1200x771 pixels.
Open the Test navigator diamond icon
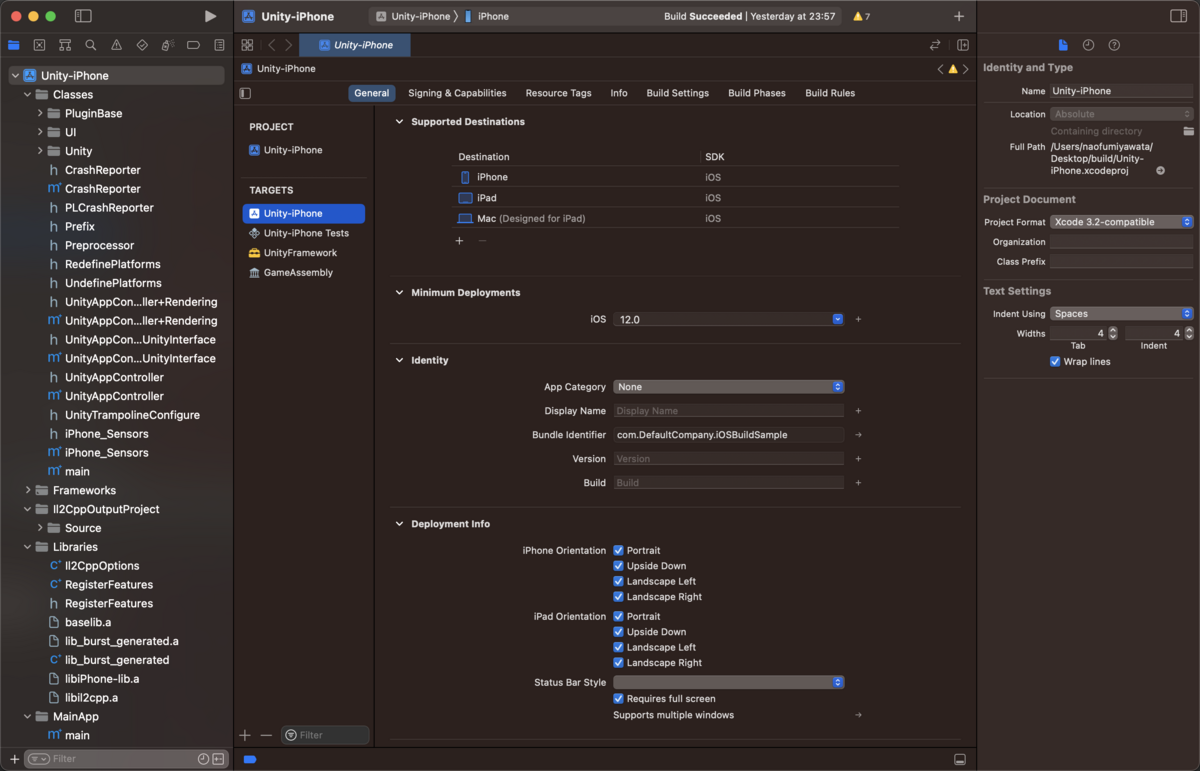140,45
